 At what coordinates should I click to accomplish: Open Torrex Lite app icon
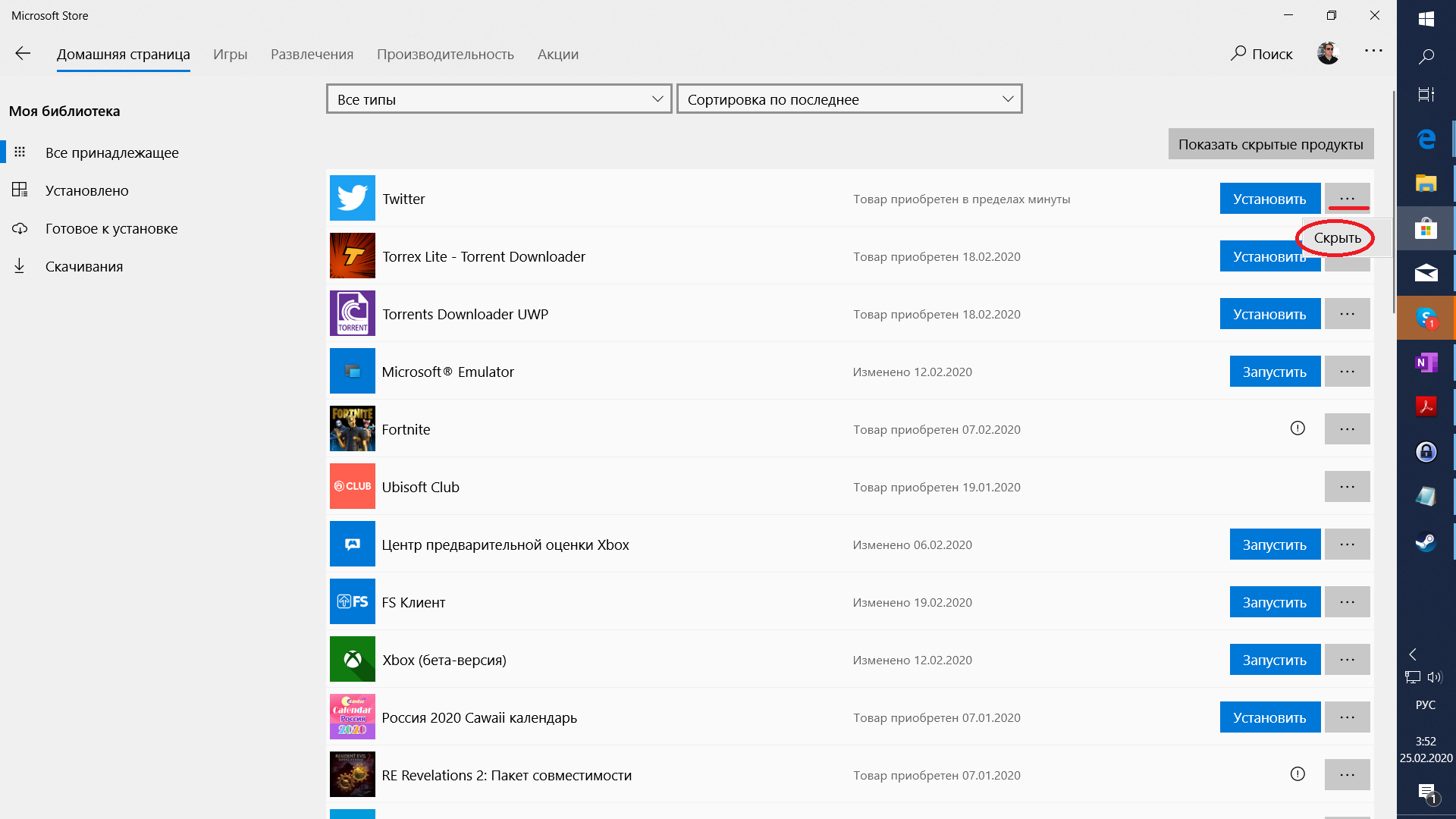coord(353,256)
